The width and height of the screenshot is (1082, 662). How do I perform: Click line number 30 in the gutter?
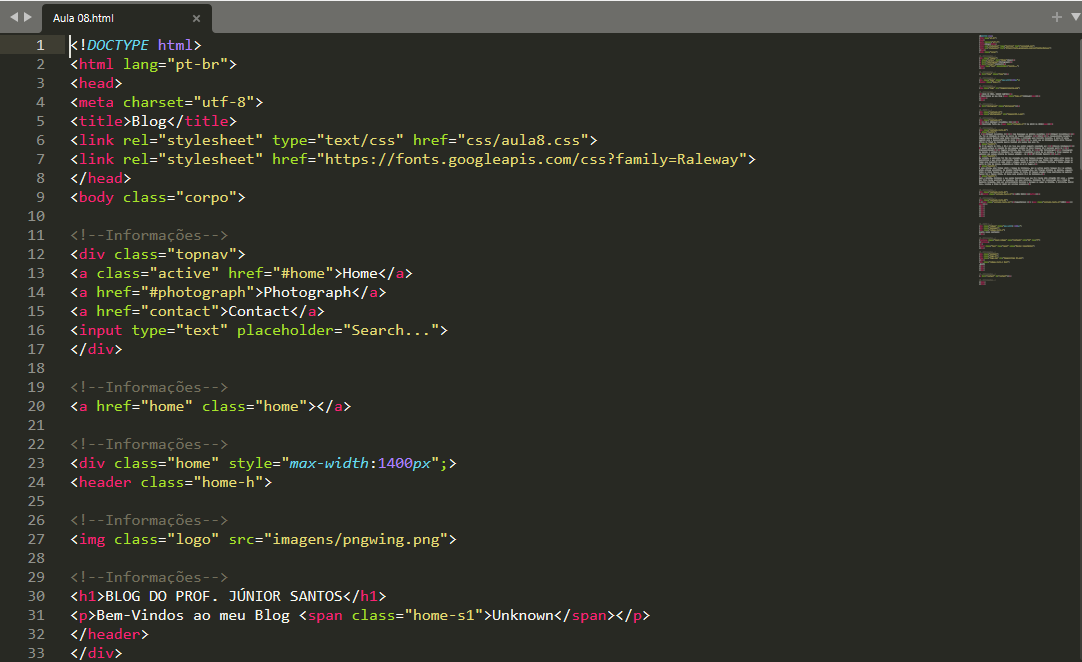36,595
